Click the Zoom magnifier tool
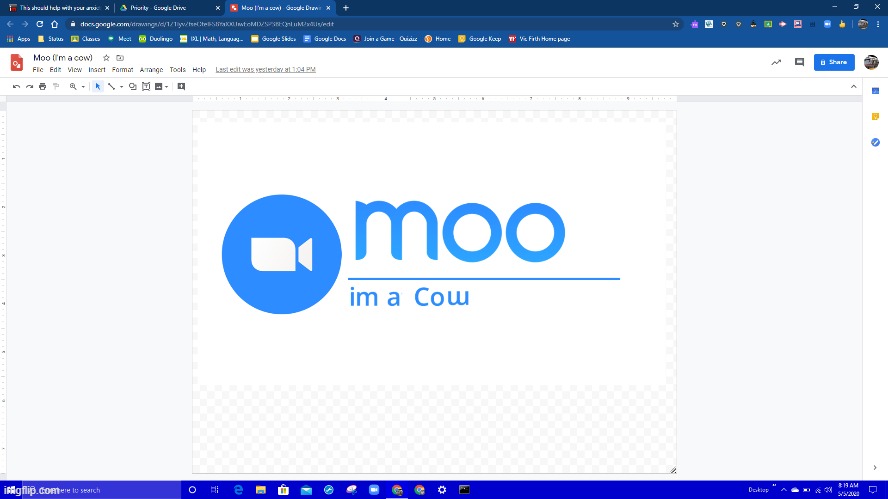 (73, 87)
